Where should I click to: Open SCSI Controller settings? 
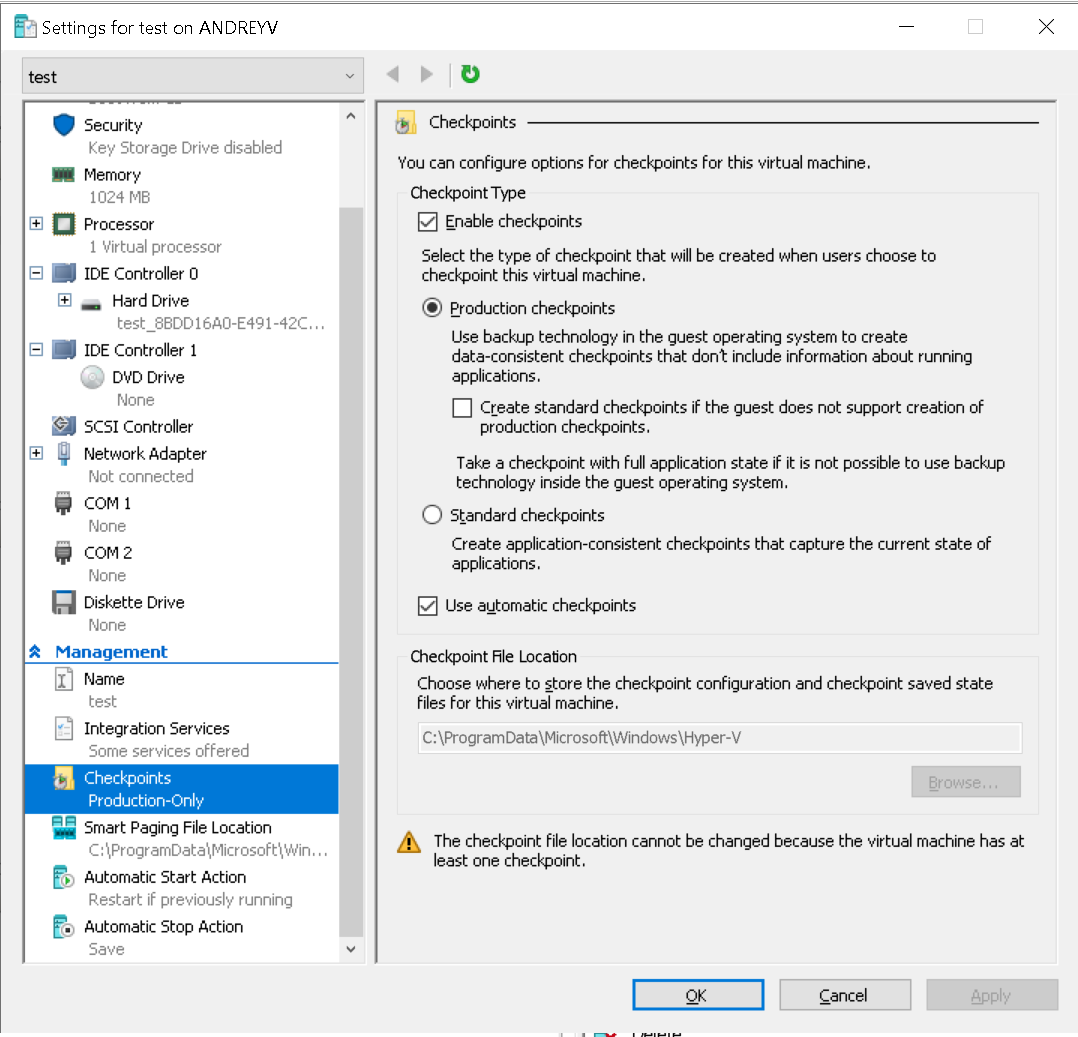pyautogui.click(x=138, y=426)
